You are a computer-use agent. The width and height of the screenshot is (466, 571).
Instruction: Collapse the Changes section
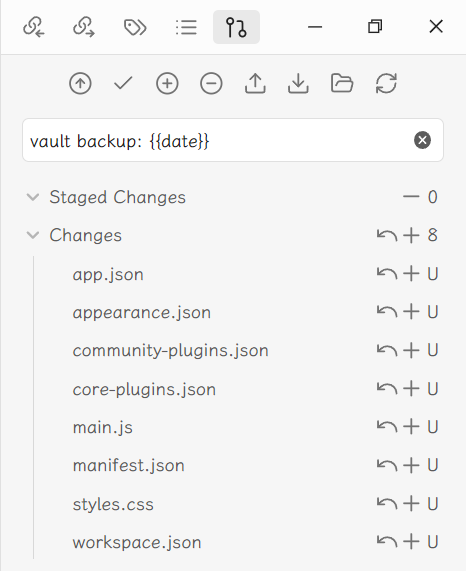[33, 235]
